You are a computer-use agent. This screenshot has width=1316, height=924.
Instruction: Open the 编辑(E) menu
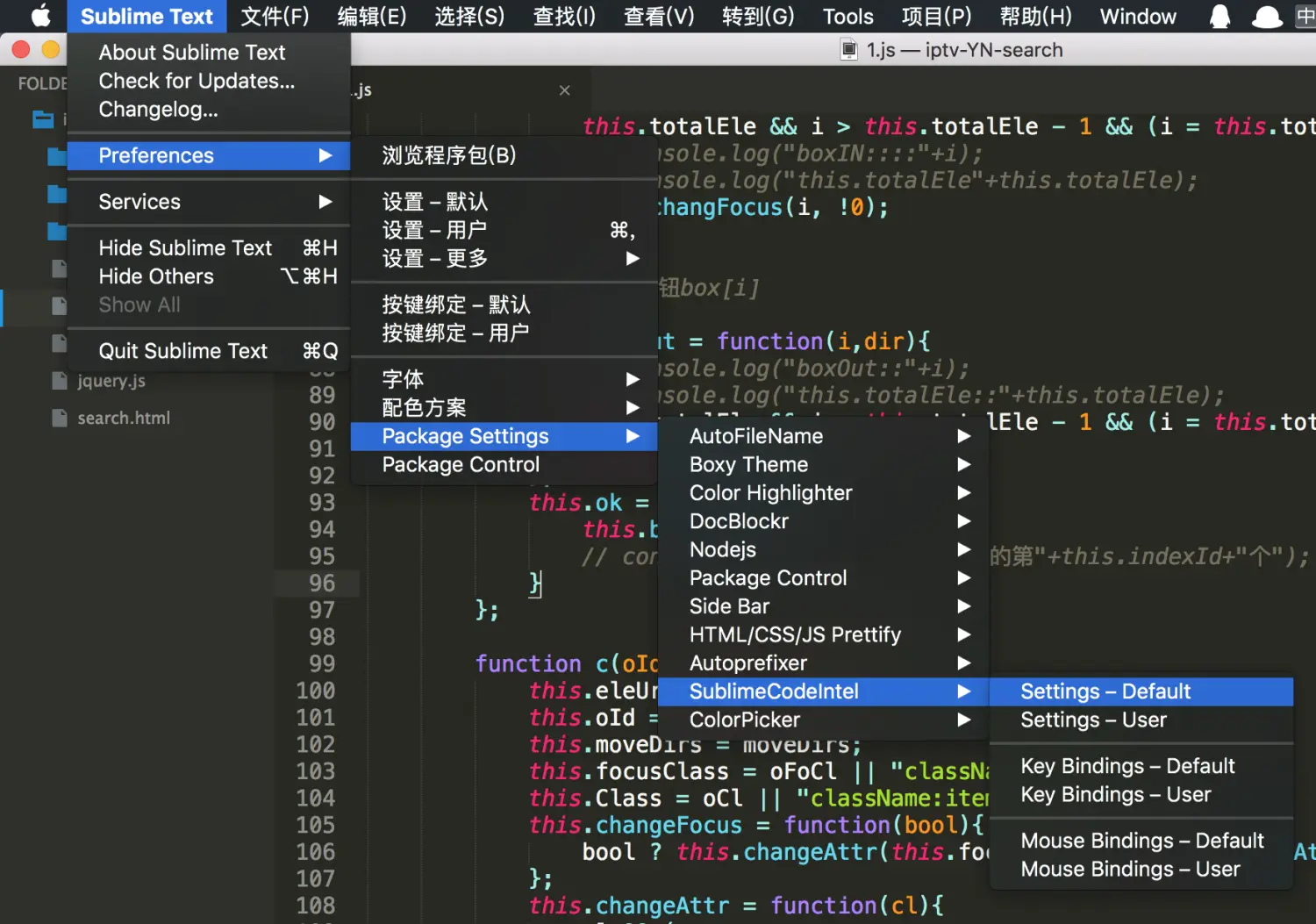coord(372,16)
